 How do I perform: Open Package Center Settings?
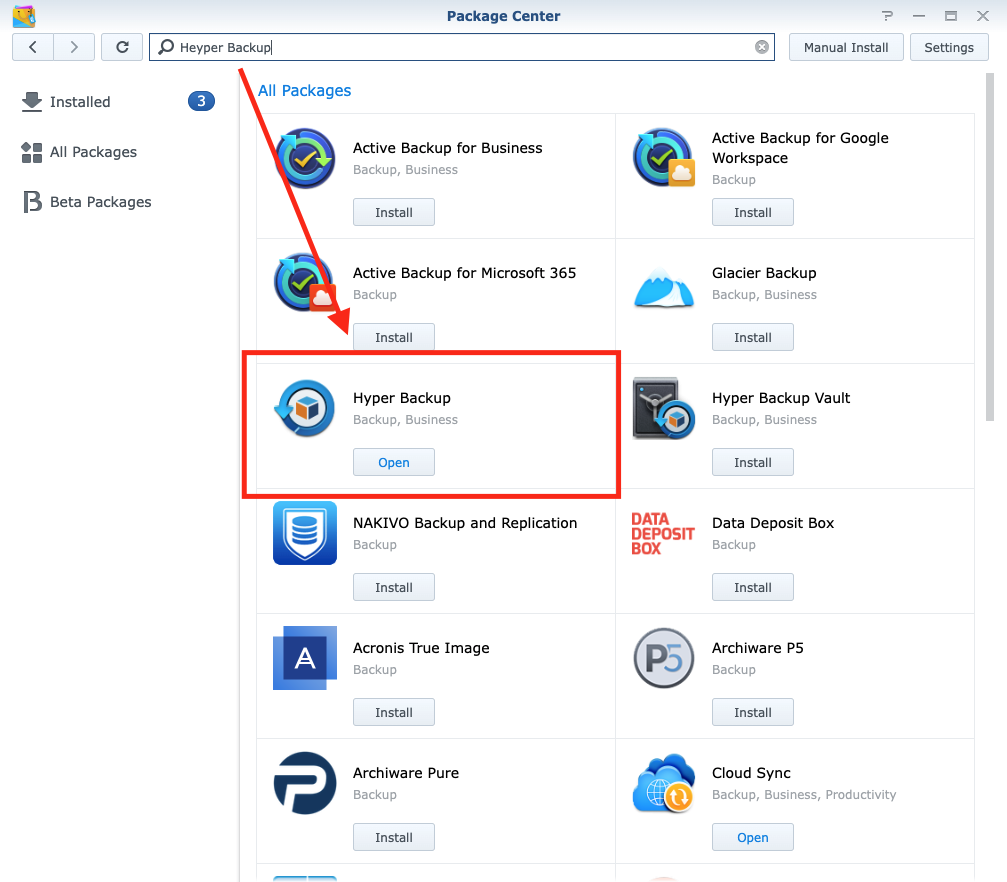click(949, 48)
